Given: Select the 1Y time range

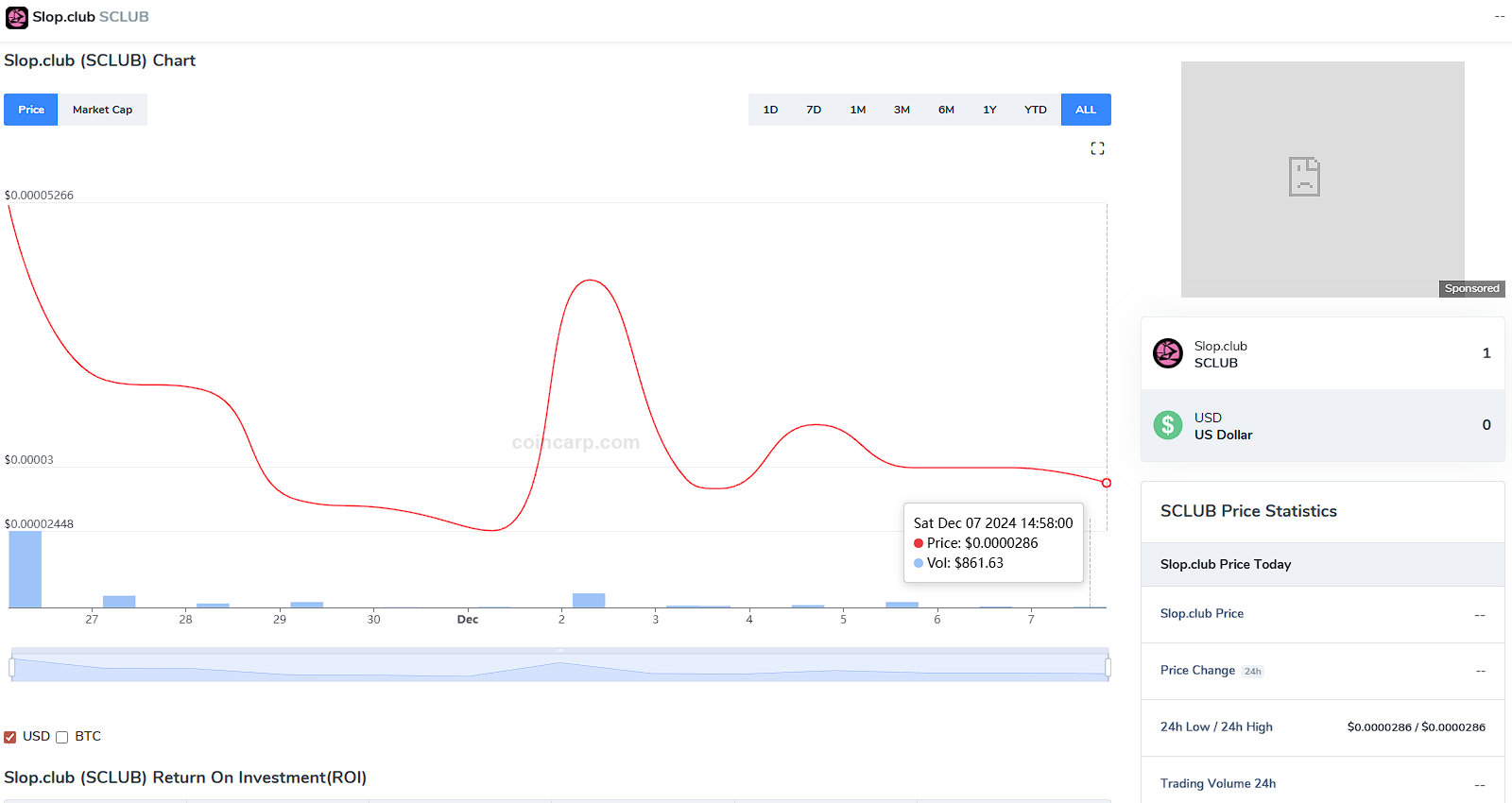Looking at the screenshot, I should point(989,110).
